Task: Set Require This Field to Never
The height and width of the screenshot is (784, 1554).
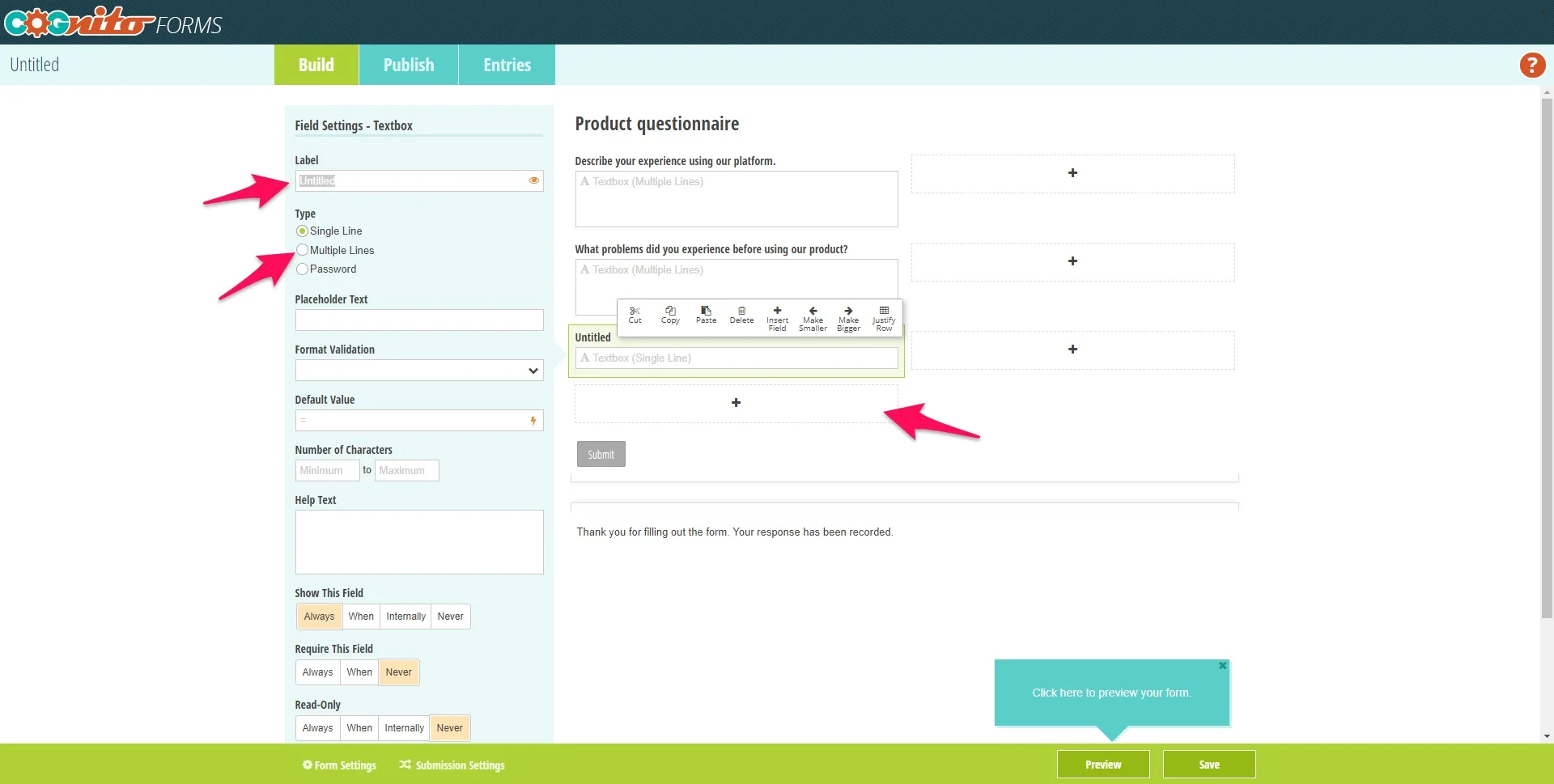Action: click(399, 672)
